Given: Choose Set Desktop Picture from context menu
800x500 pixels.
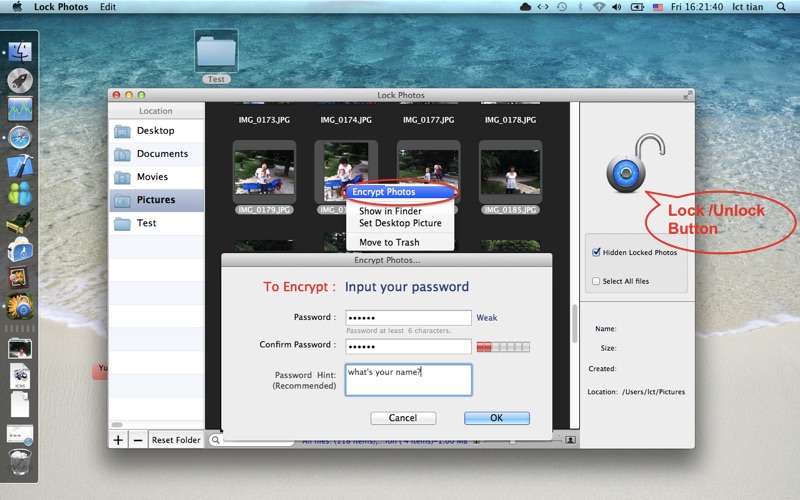Looking at the screenshot, I should click(x=400, y=223).
